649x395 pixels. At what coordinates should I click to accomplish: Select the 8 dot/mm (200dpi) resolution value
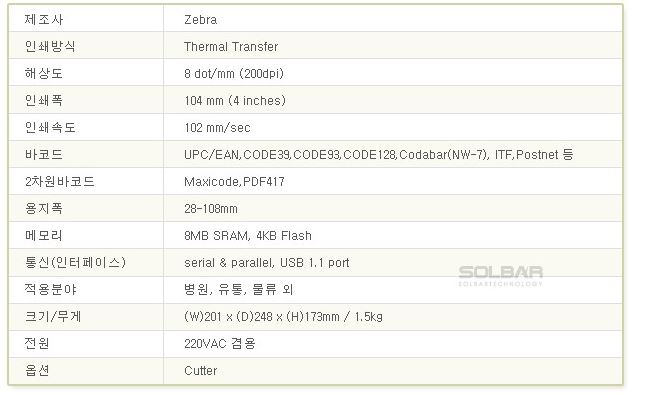coord(234,74)
